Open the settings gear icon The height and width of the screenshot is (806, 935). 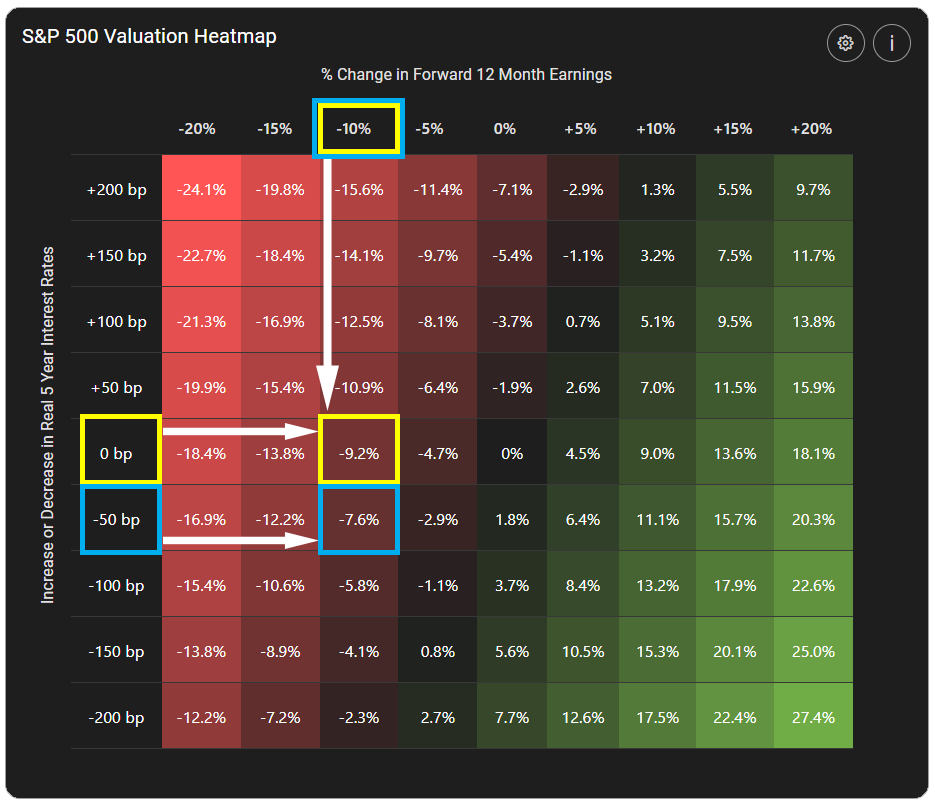pos(845,43)
